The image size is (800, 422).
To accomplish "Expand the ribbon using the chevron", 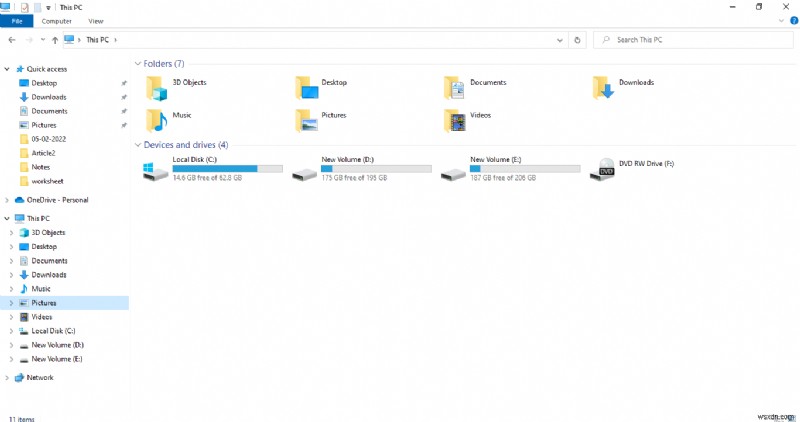I will click(781, 21).
